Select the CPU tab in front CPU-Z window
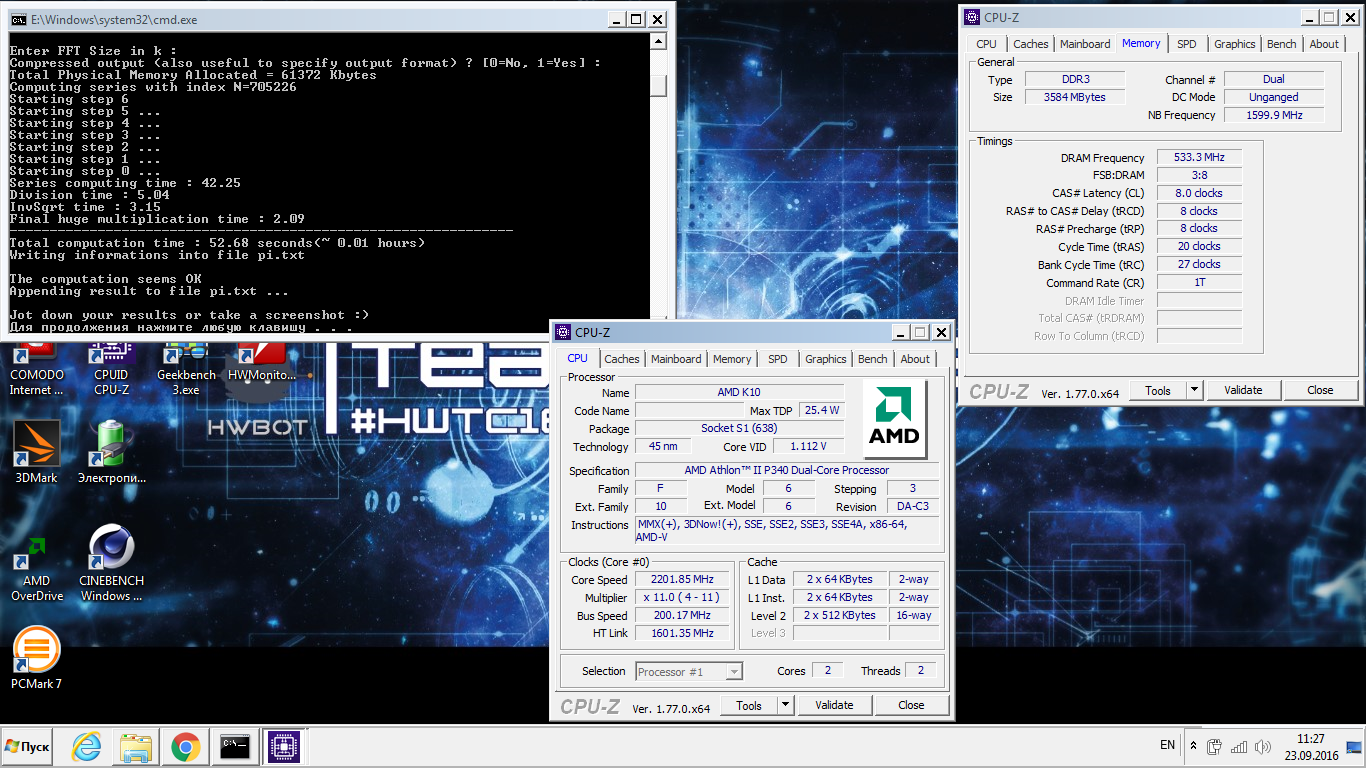1366x768 pixels. (578, 358)
